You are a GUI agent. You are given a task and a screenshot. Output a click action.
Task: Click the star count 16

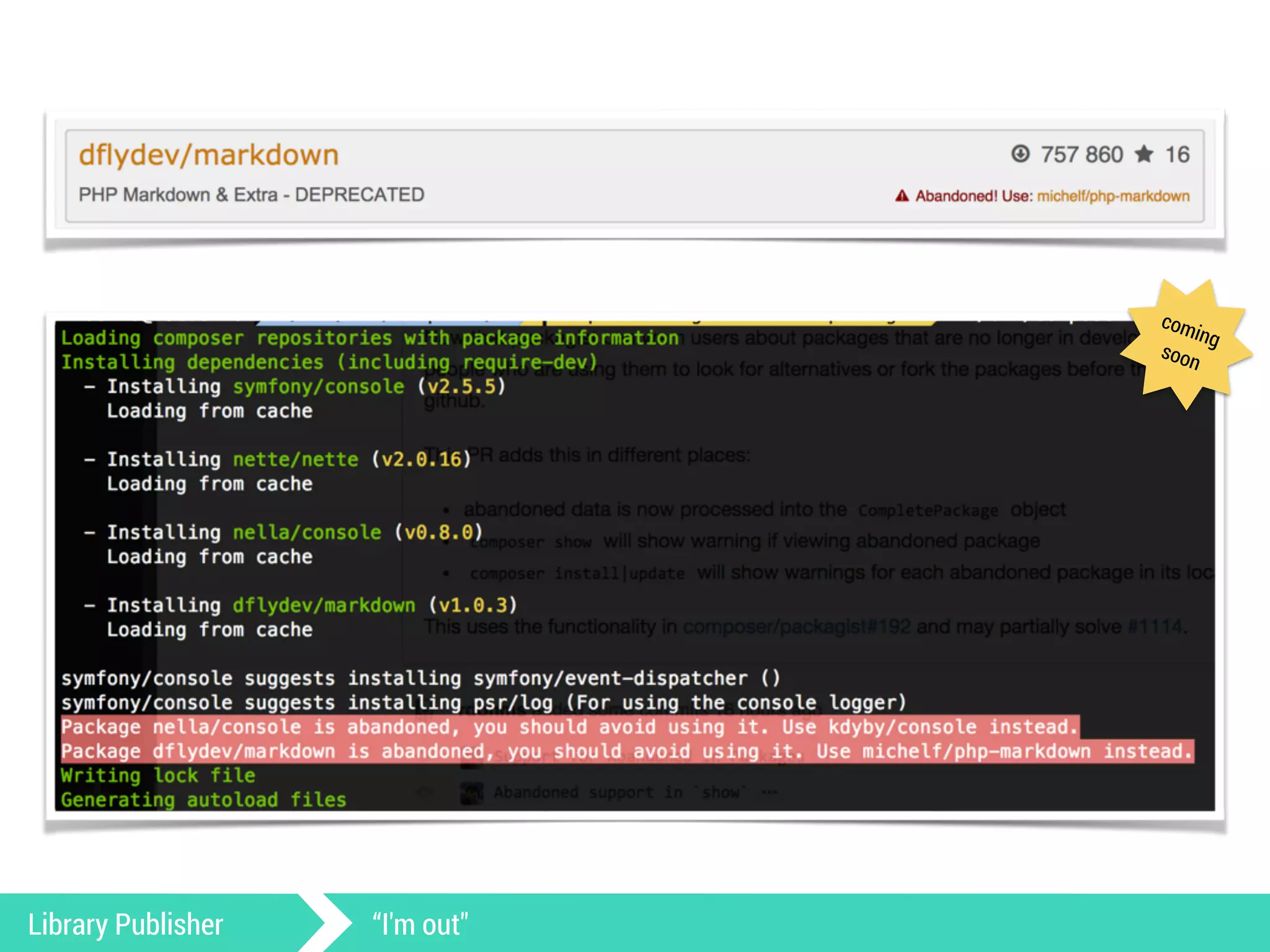tap(1177, 154)
